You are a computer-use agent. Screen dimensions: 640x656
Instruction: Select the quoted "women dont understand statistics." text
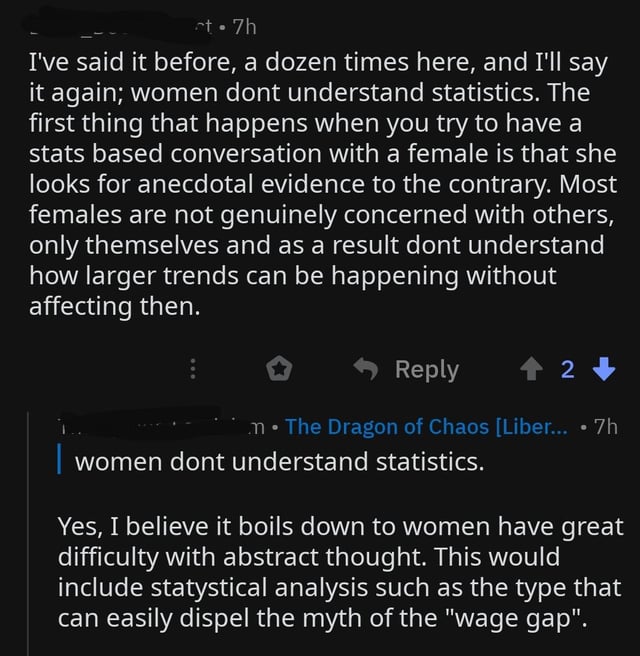pos(279,462)
